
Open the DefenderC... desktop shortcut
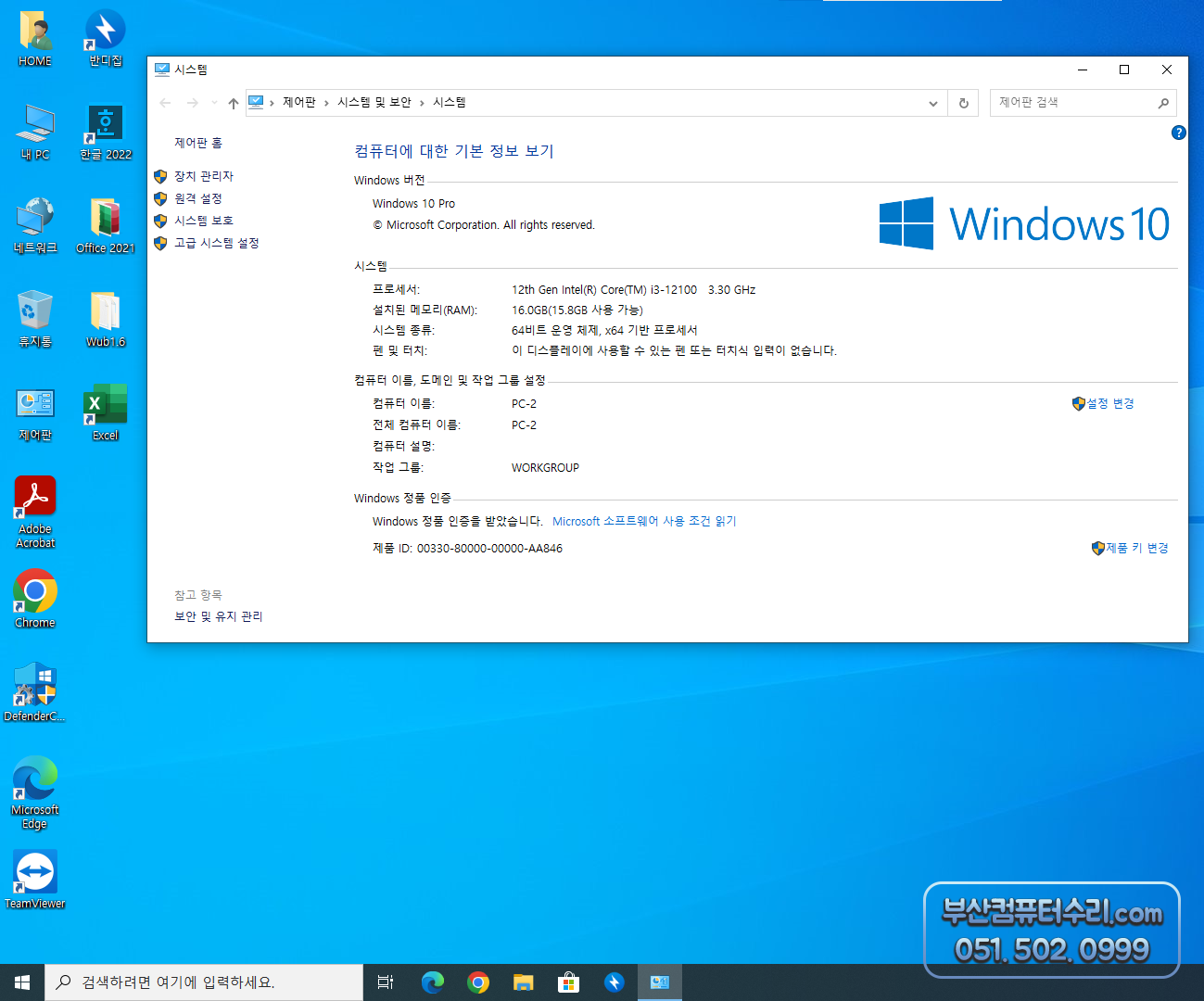[x=35, y=692]
